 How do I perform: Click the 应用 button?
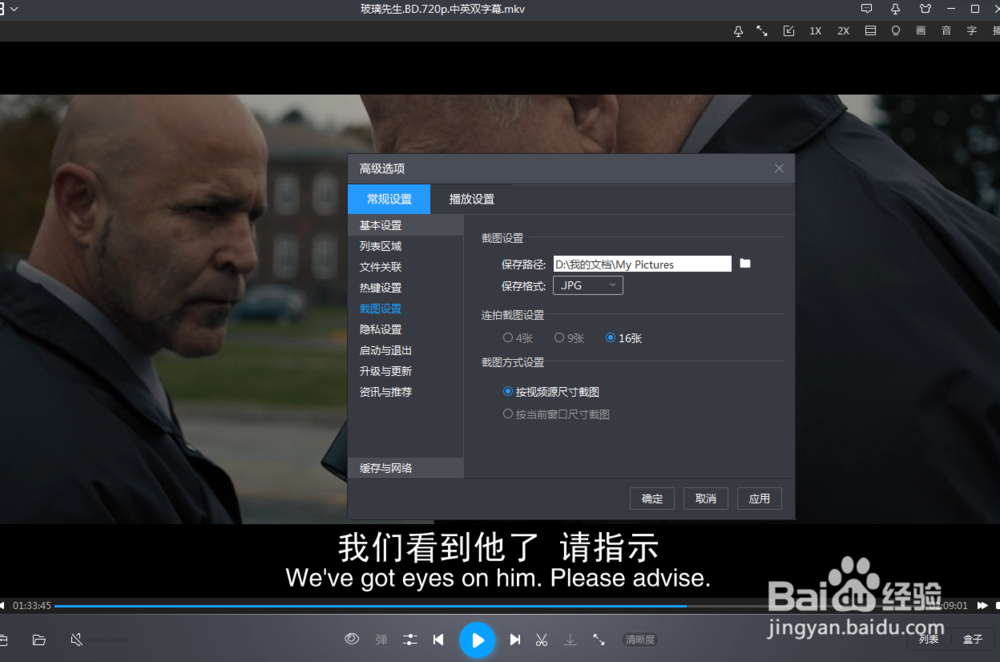click(759, 499)
